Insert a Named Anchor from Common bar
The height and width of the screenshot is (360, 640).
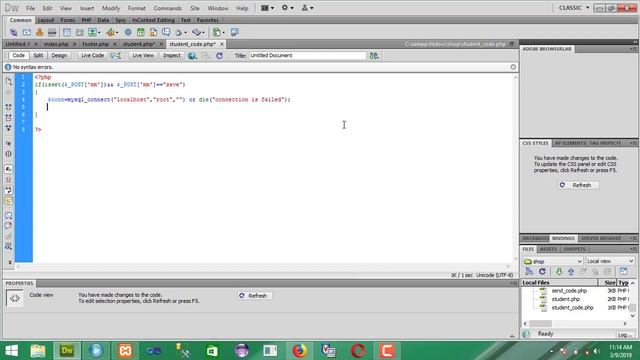tap(40, 32)
